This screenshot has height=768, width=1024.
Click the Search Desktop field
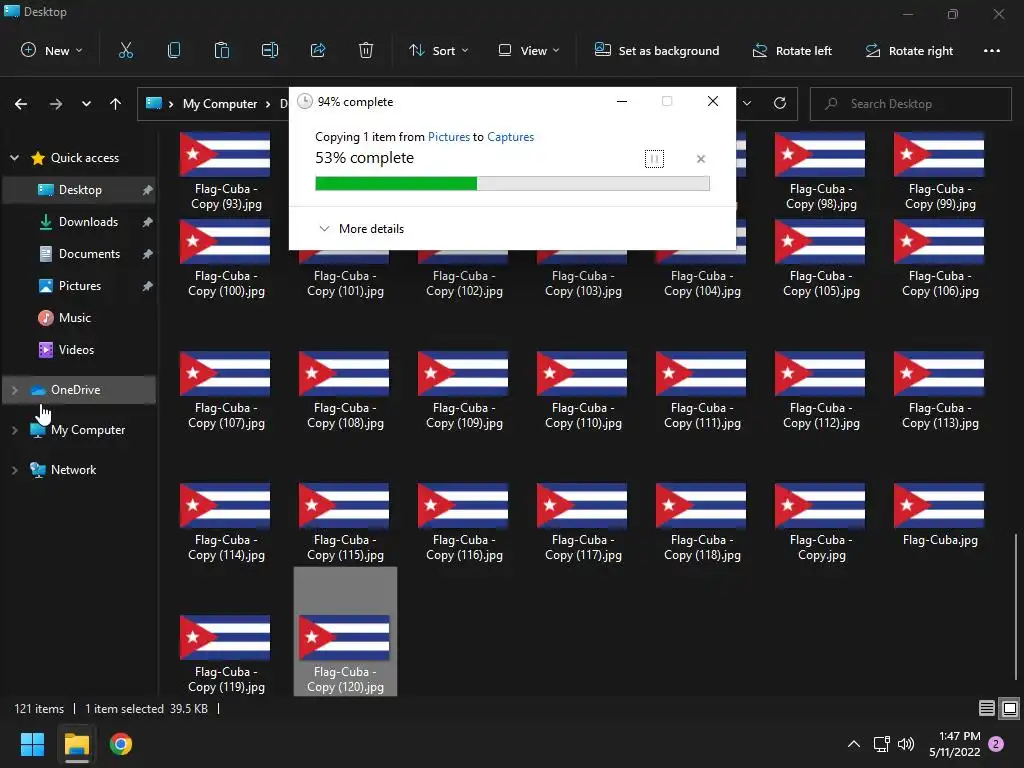click(x=910, y=104)
